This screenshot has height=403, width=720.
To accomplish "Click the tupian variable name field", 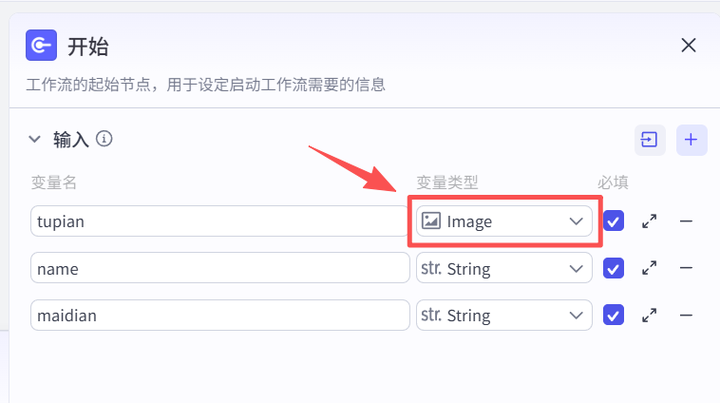I will pyautogui.click(x=219, y=221).
